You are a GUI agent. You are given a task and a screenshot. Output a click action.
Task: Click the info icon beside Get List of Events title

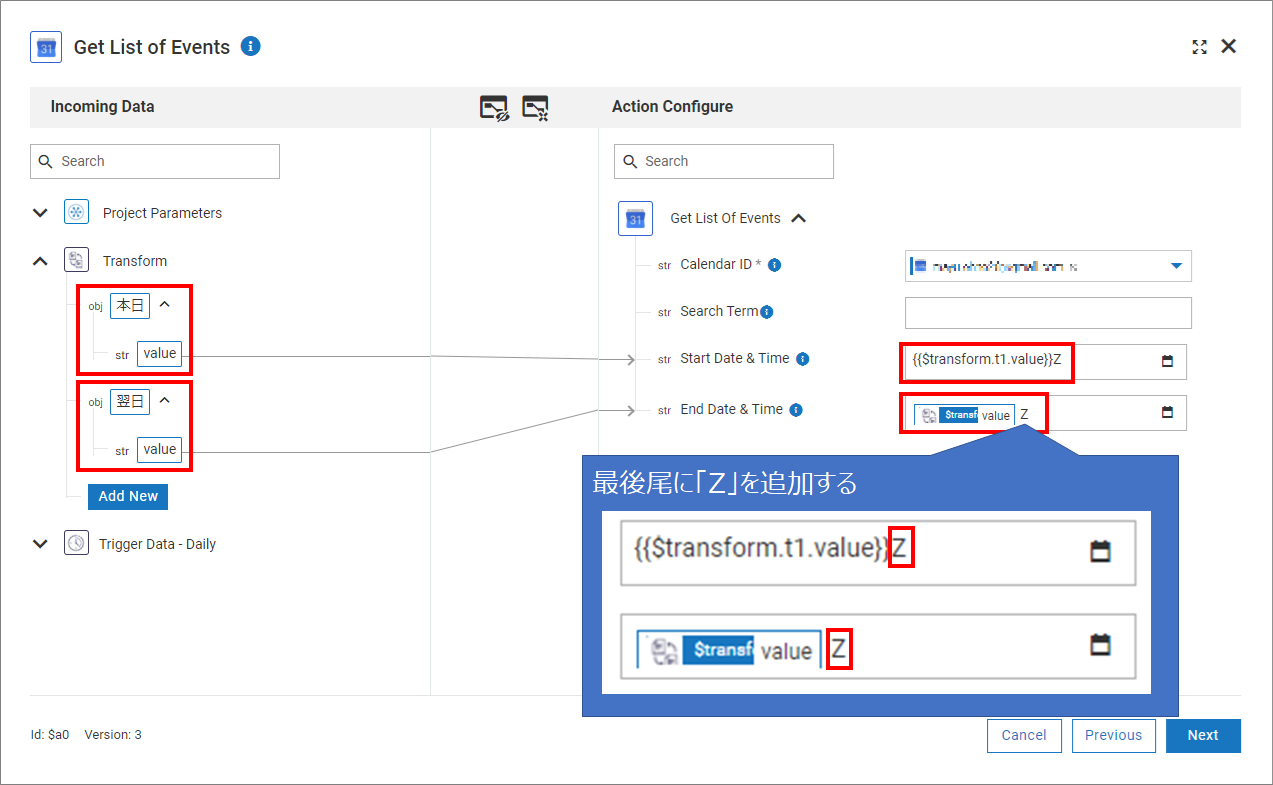(251, 46)
